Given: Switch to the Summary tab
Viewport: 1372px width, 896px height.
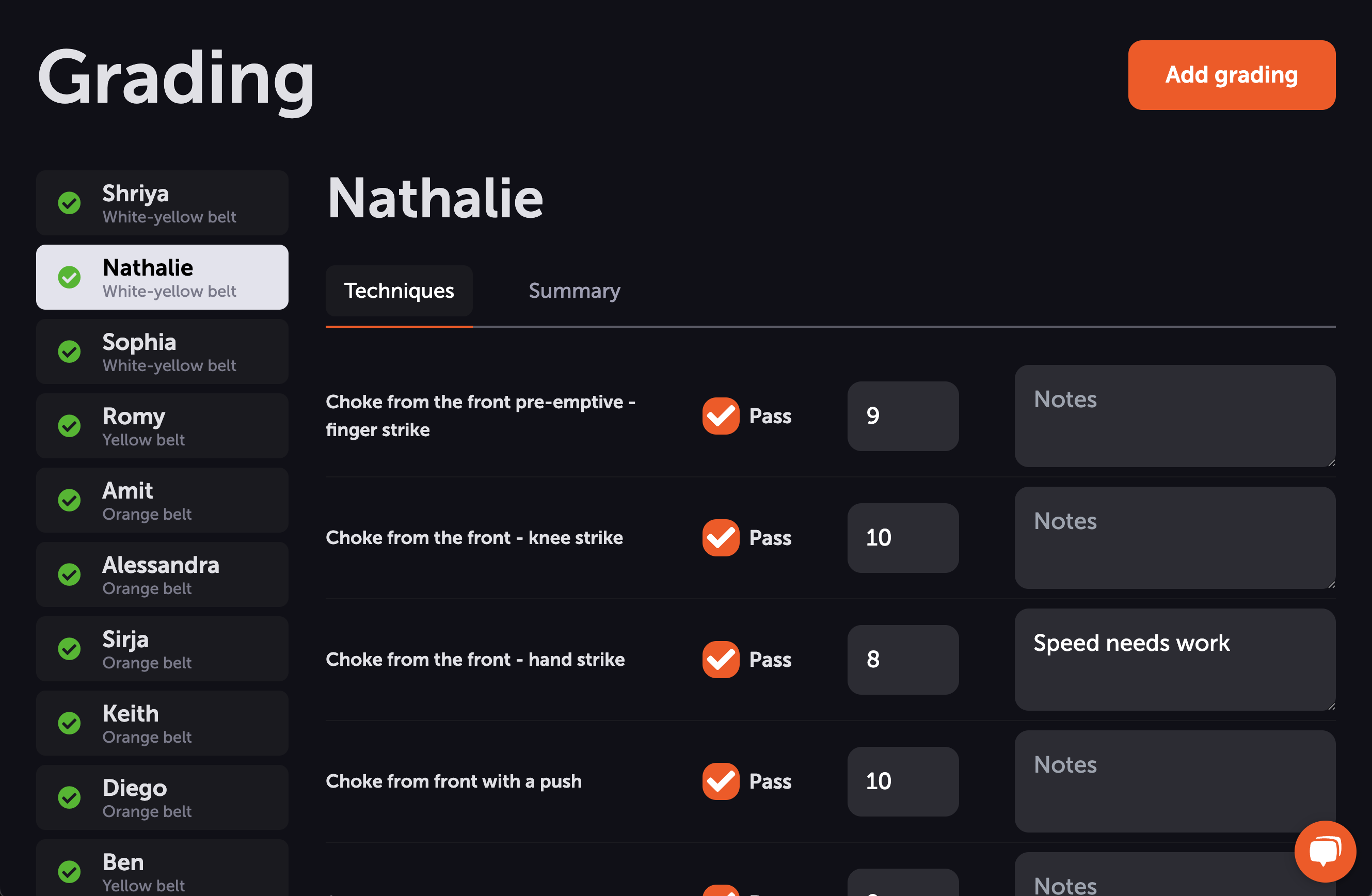Looking at the screenshot, I should tap(574, 291).
